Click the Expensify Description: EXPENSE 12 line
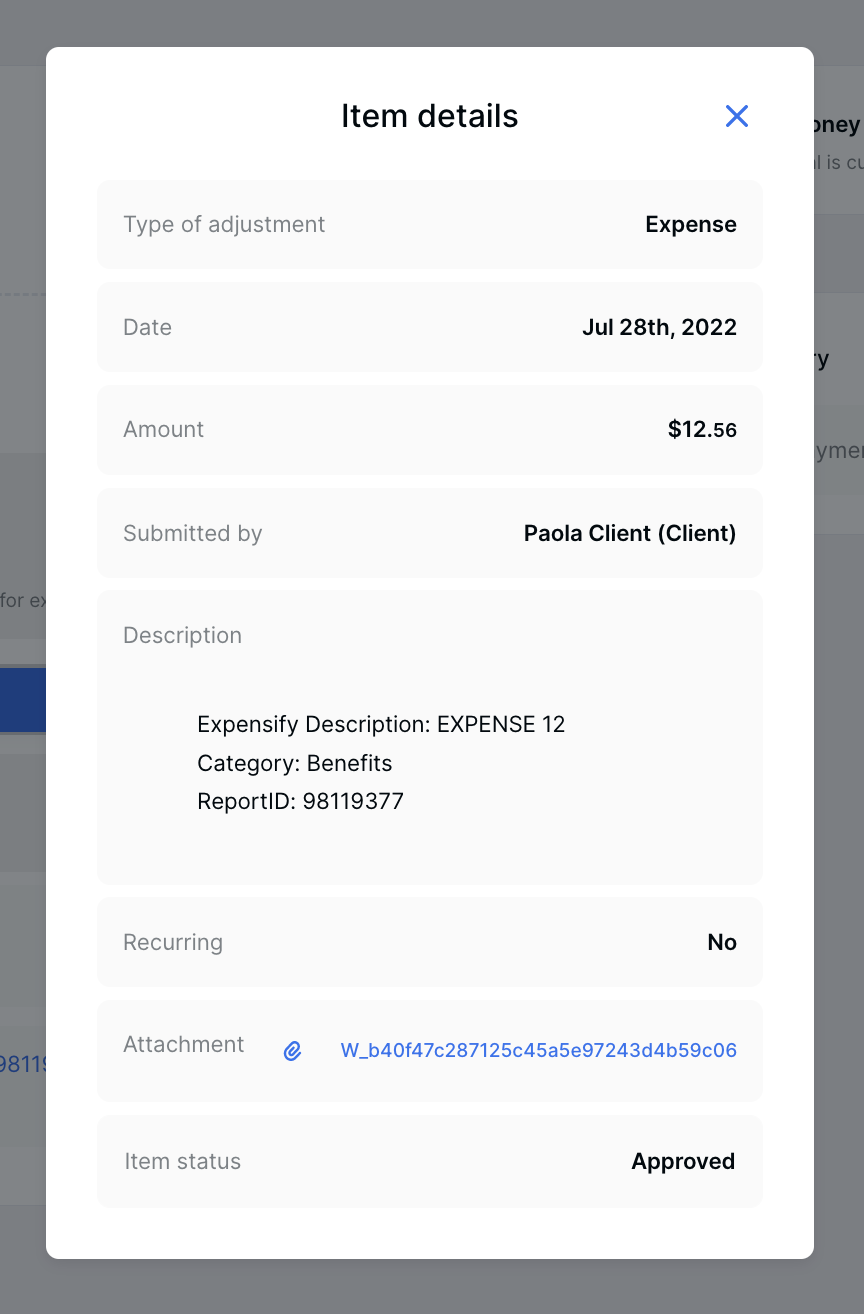864x1314 pixels. tap(381, 725)
